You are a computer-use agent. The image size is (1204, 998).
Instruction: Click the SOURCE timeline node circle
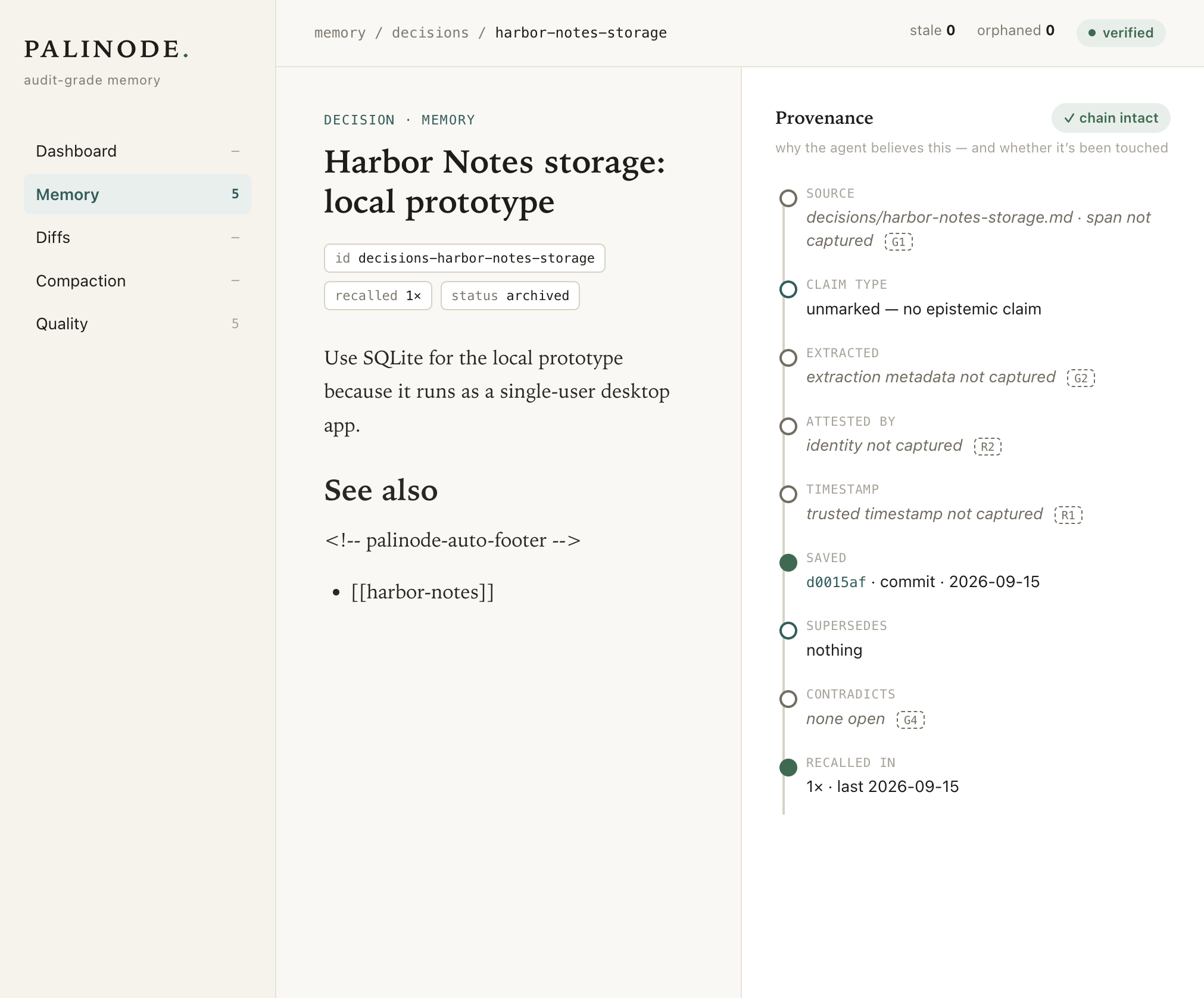point(788,198)
